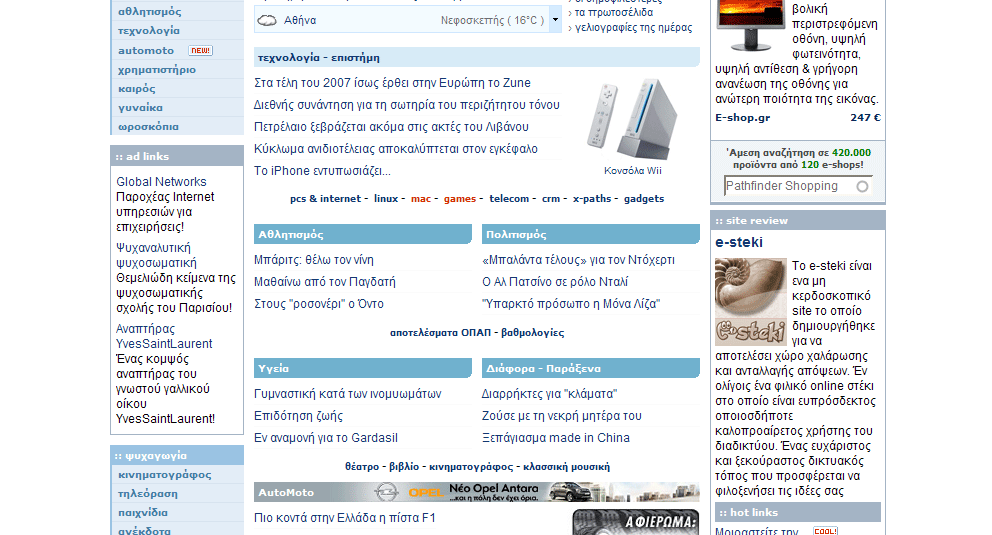The image size is (992, 535).
Task: Click the Wii console image
Action: click(x=633, y=119)
